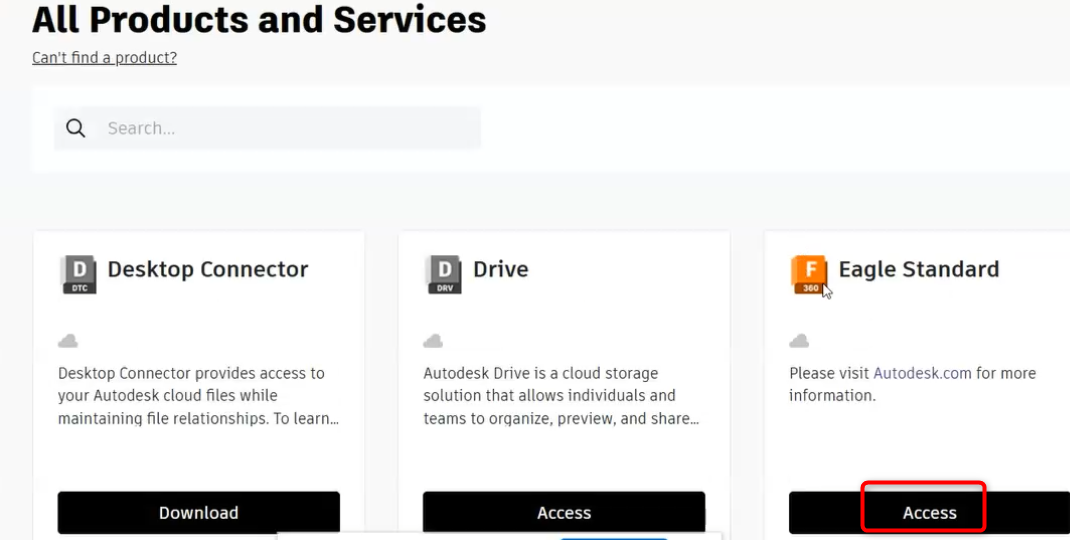Click the Autodesk Drive description text
1070x540 pixels.
tap(560, 396)
